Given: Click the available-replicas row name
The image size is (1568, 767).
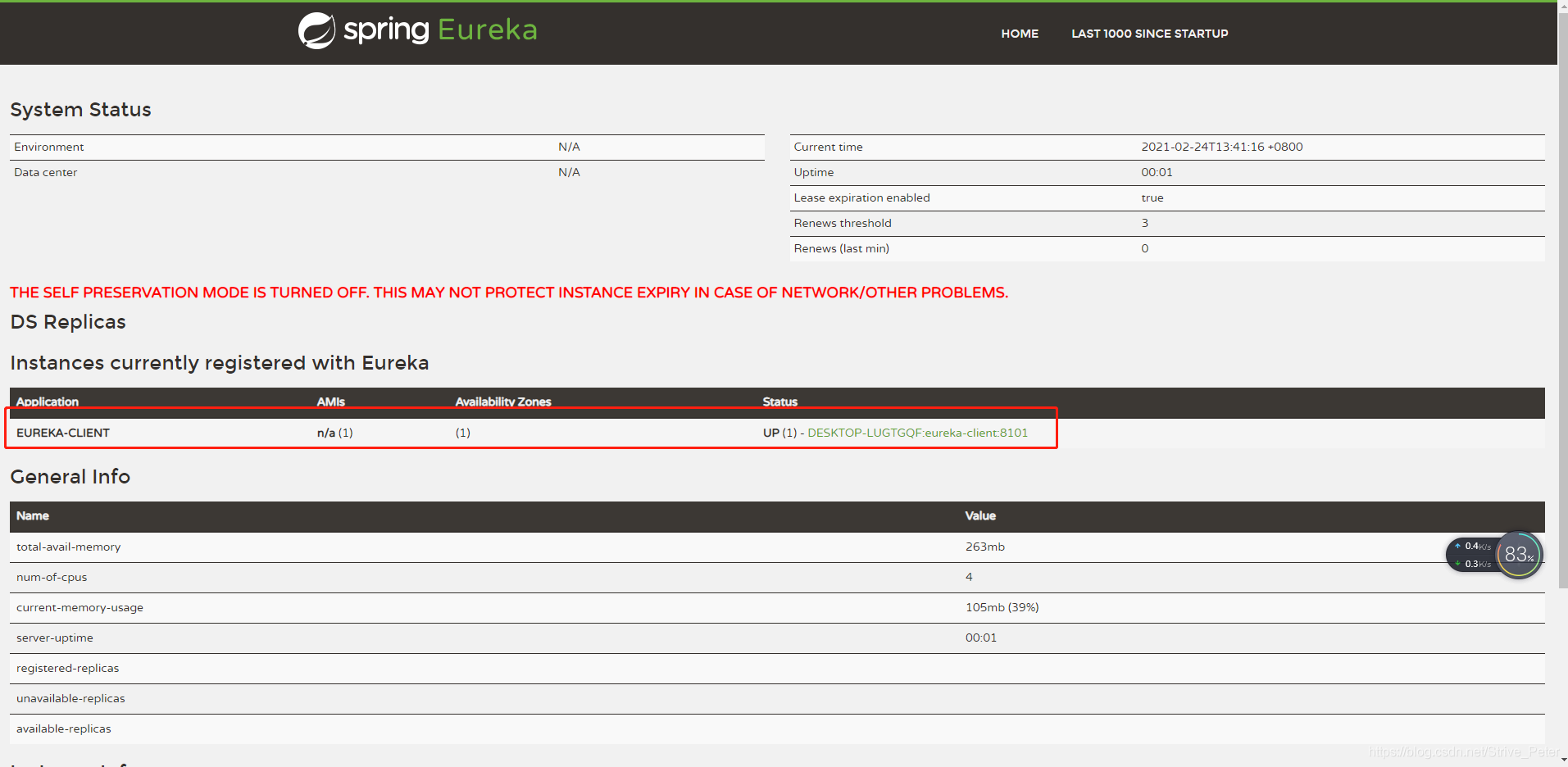Looking at the screenshot, I should (x=64, y=728).
